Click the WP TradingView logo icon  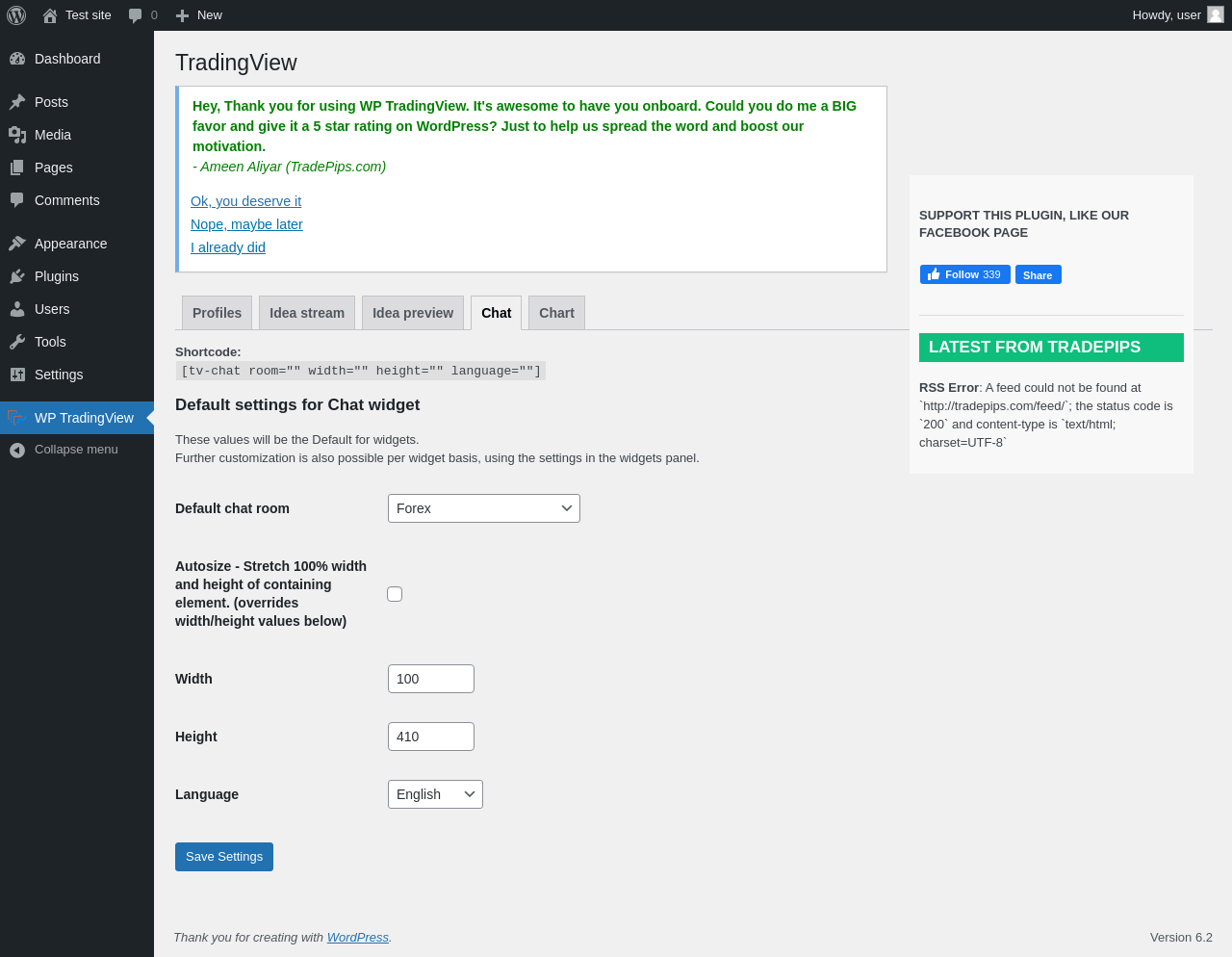click(15, 418)
